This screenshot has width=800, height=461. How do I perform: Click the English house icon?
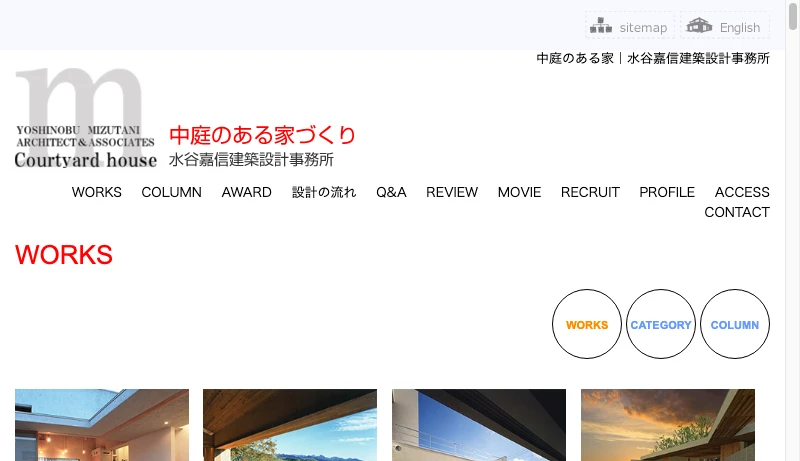[x=699, y=25]
